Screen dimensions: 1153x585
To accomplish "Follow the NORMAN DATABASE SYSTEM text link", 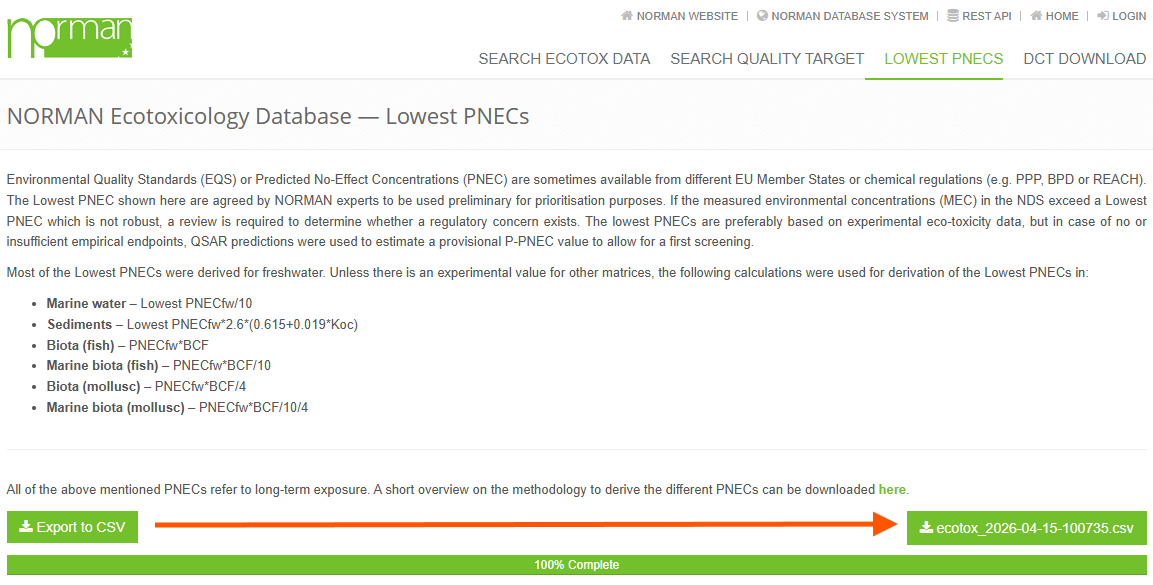I will (x=849, y=16).
